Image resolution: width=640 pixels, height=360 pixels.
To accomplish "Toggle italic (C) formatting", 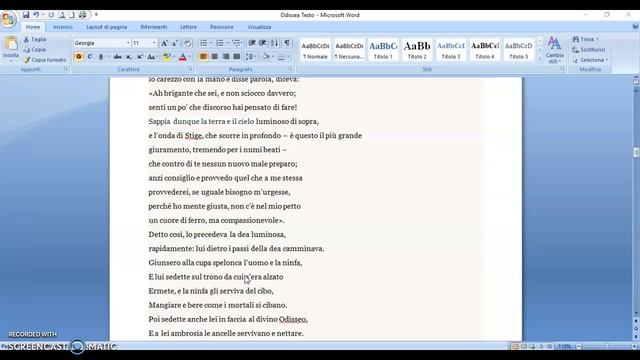I will (89, 57).
